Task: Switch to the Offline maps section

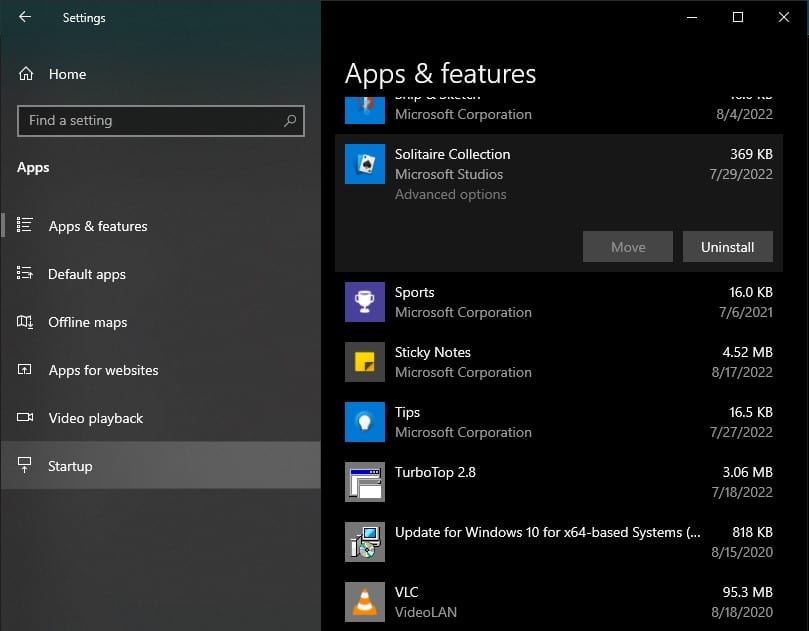Action: [88, 322]
